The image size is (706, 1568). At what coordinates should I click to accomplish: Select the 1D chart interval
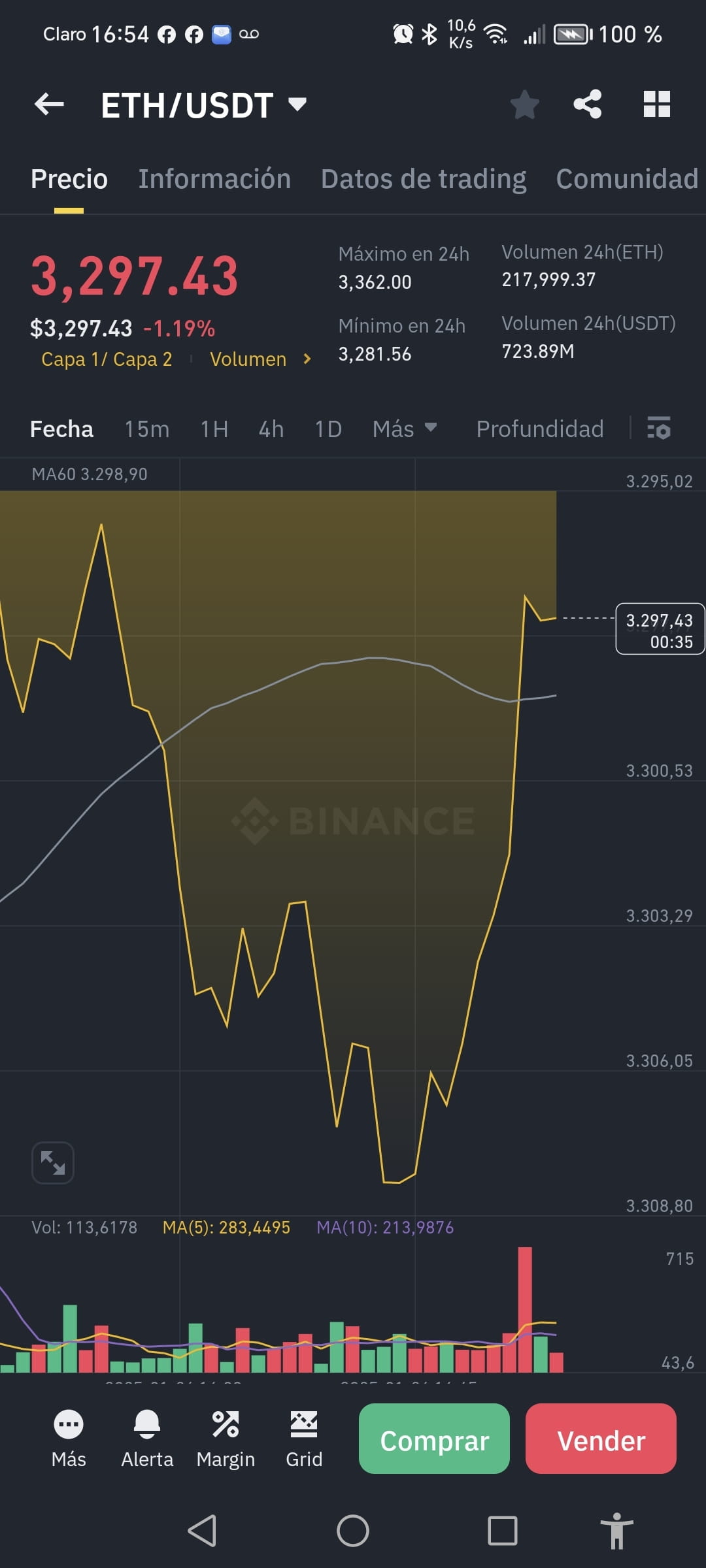(x=328, y=429)
